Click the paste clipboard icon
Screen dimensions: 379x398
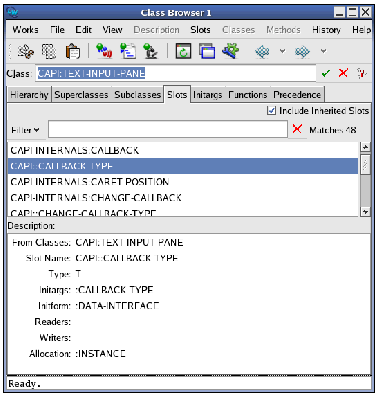point(73,52)
